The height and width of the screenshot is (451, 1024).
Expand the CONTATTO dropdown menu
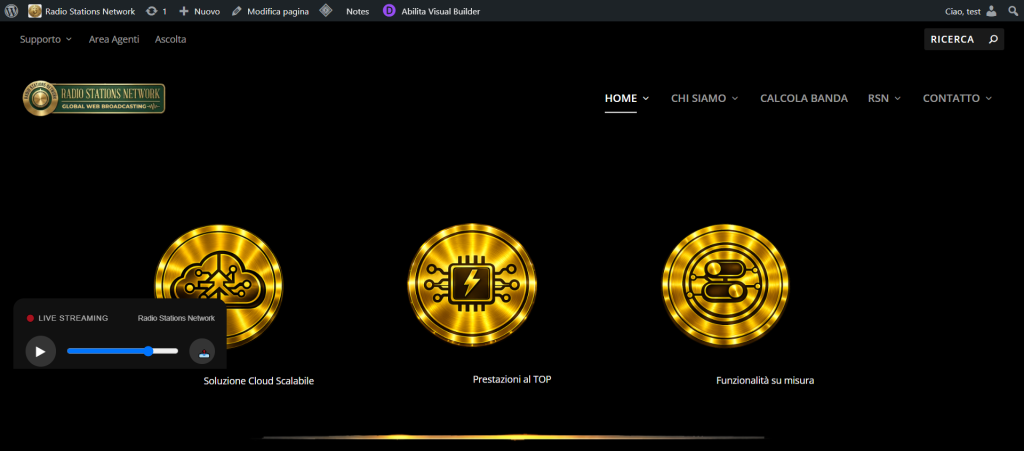957,99
